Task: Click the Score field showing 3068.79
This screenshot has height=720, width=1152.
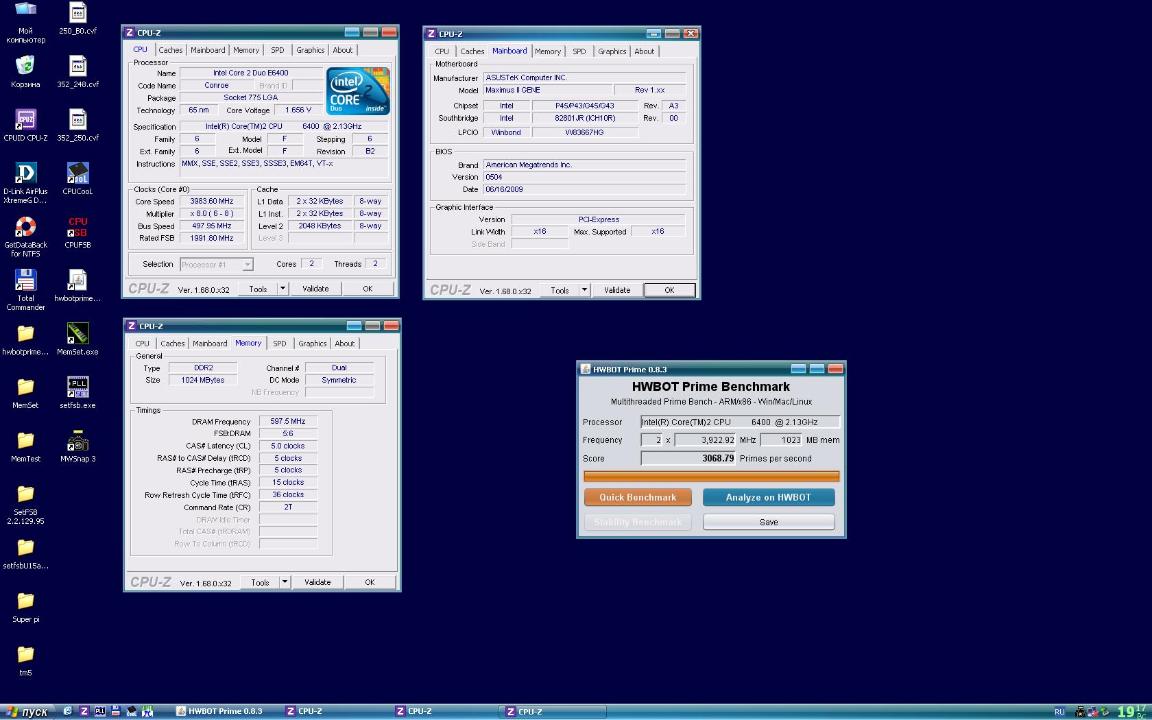Action: point(688,458)
